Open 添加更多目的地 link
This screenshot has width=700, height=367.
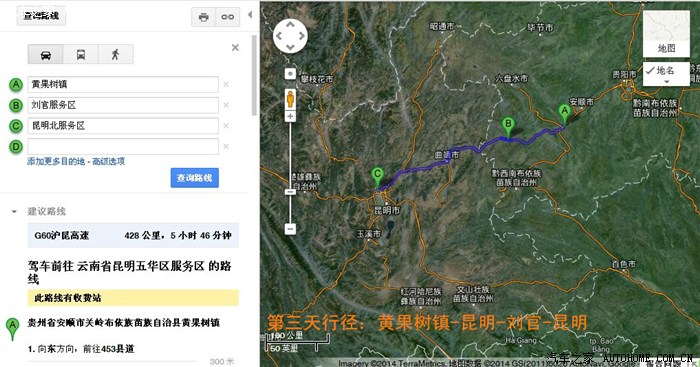point(56,161)
